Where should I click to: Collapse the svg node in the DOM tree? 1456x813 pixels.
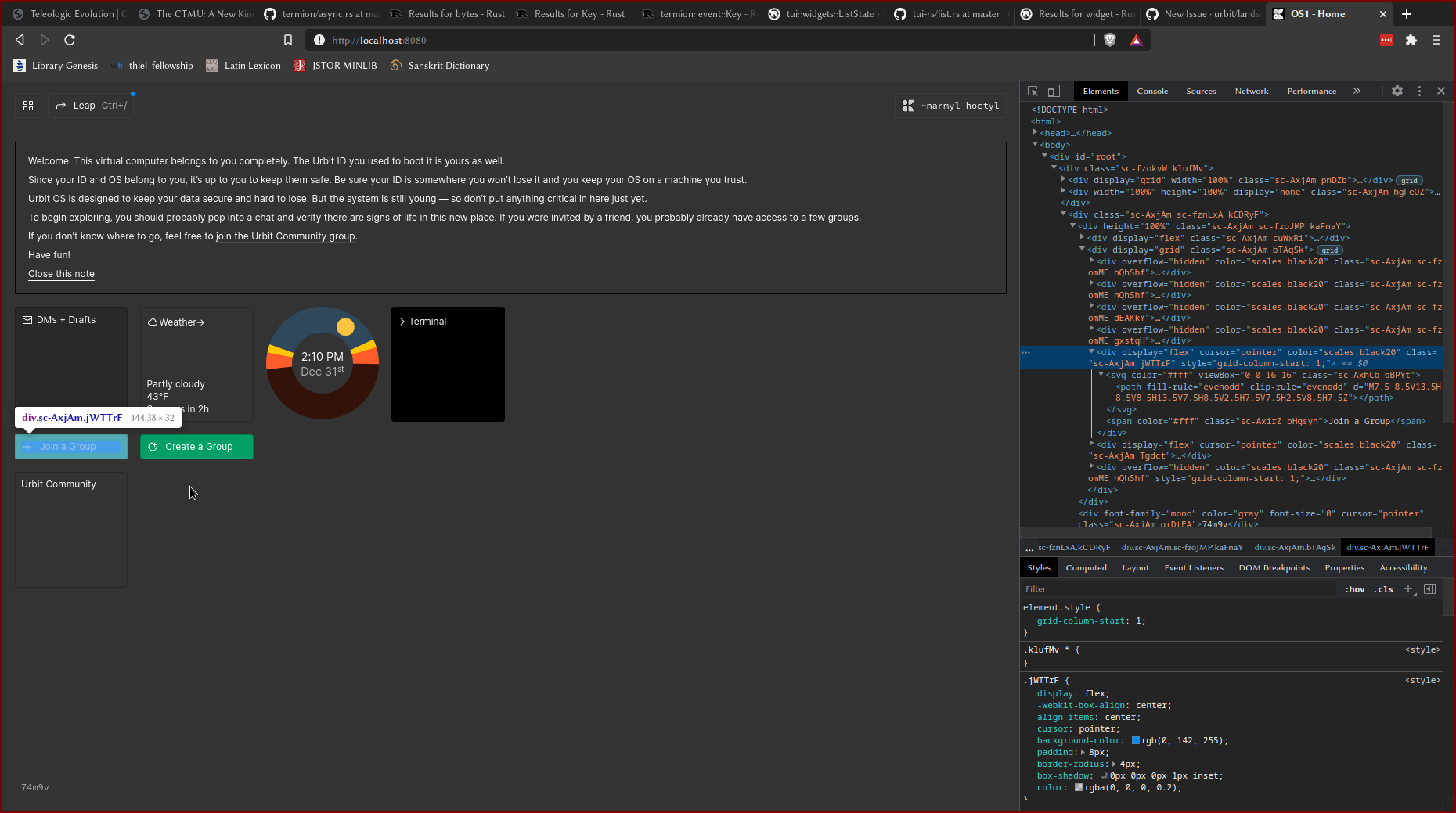coord(1101,374)
